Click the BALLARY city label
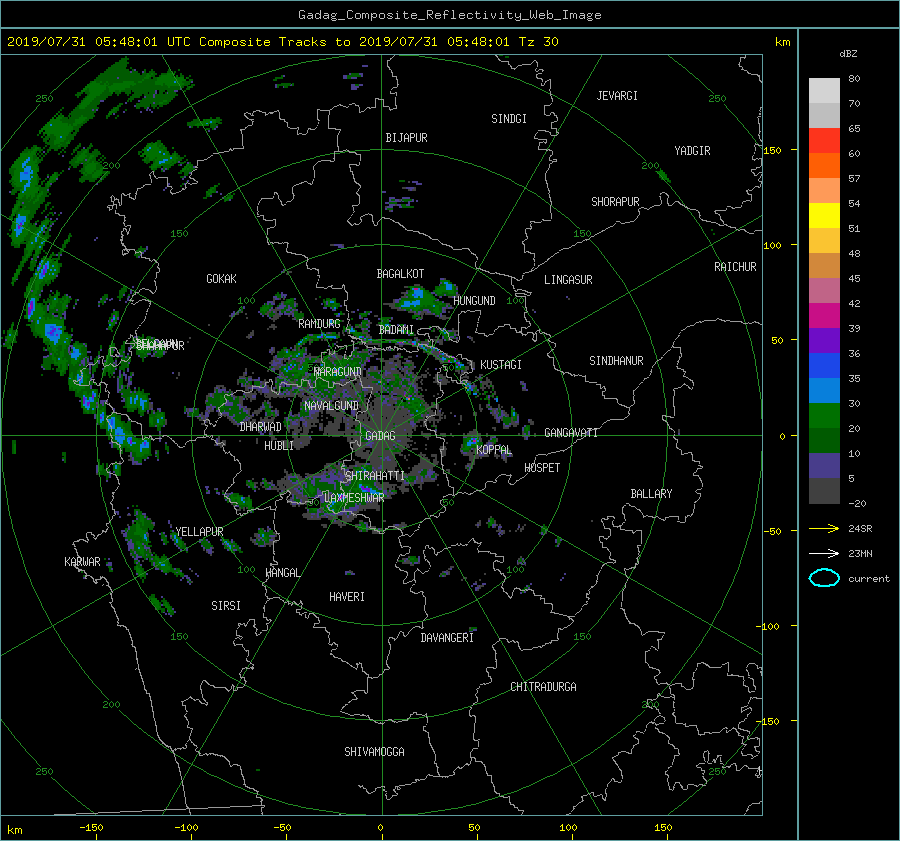This screenshot has width=900, height=841. [651, 494]
